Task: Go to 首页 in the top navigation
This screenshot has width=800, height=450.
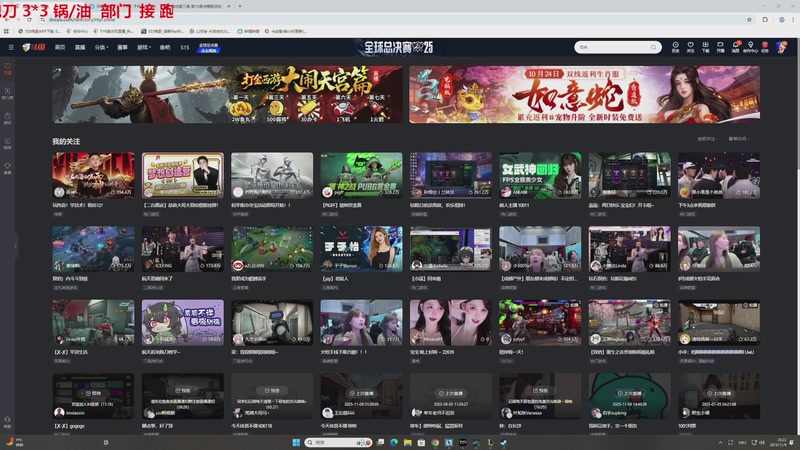Action: click(x=60, y=47)
